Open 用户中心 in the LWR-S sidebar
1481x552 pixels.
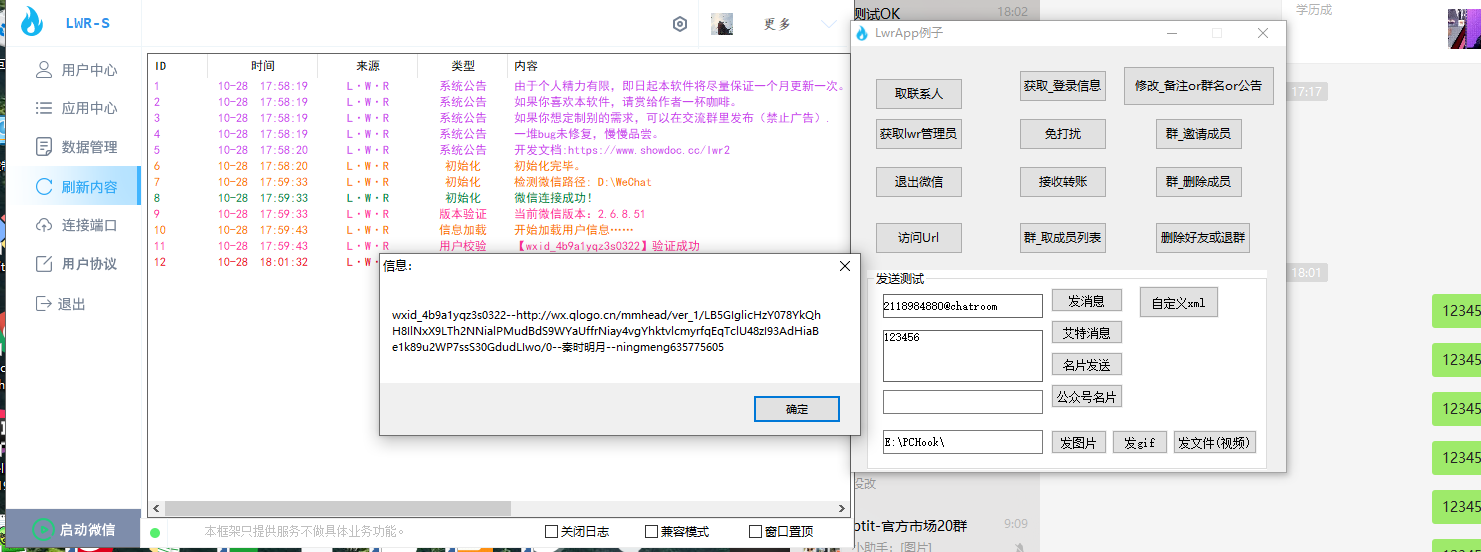pyautogui.click(x=76, y=70)
